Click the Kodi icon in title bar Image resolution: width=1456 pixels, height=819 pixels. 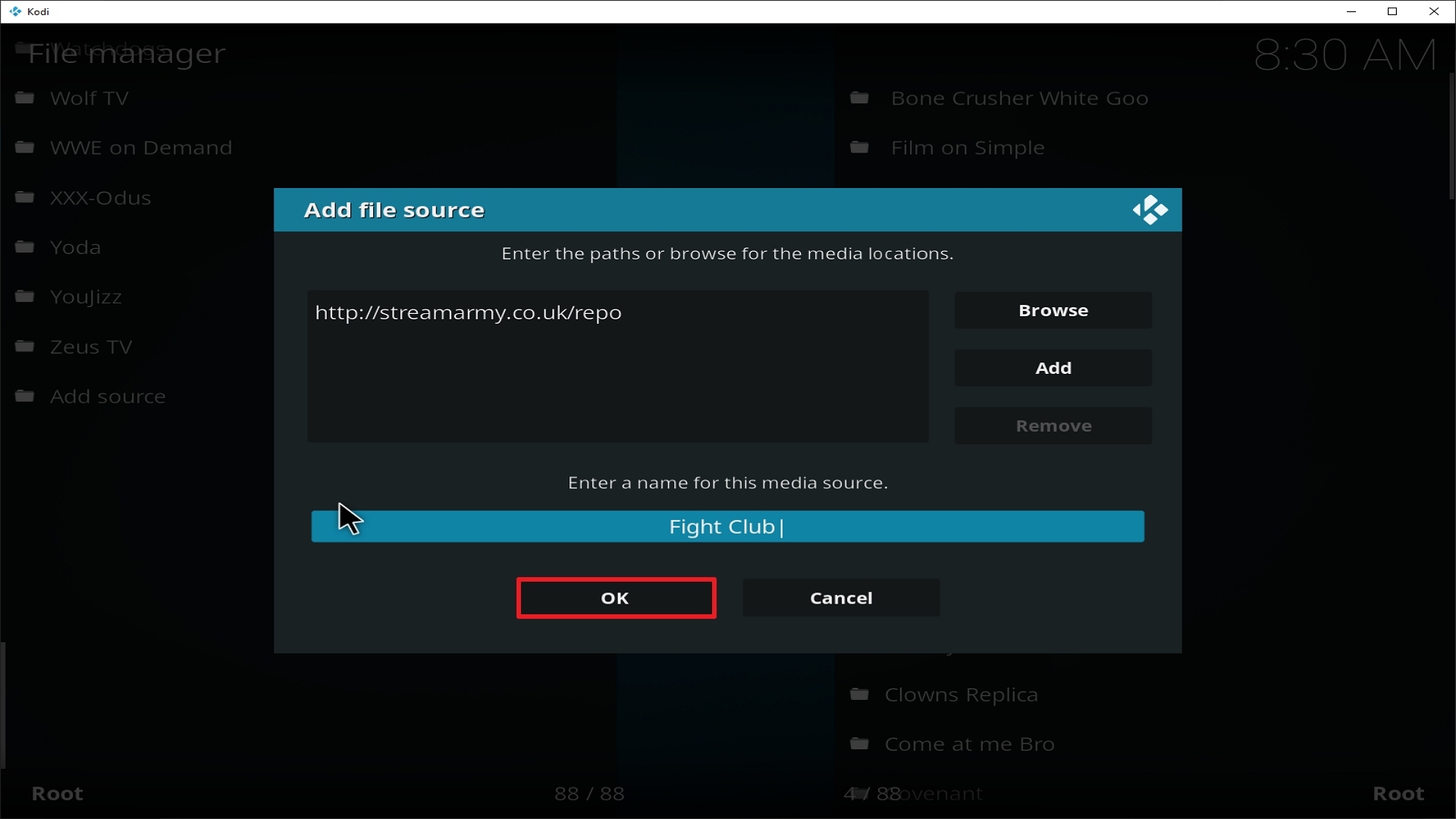click(x=15, y=11)
